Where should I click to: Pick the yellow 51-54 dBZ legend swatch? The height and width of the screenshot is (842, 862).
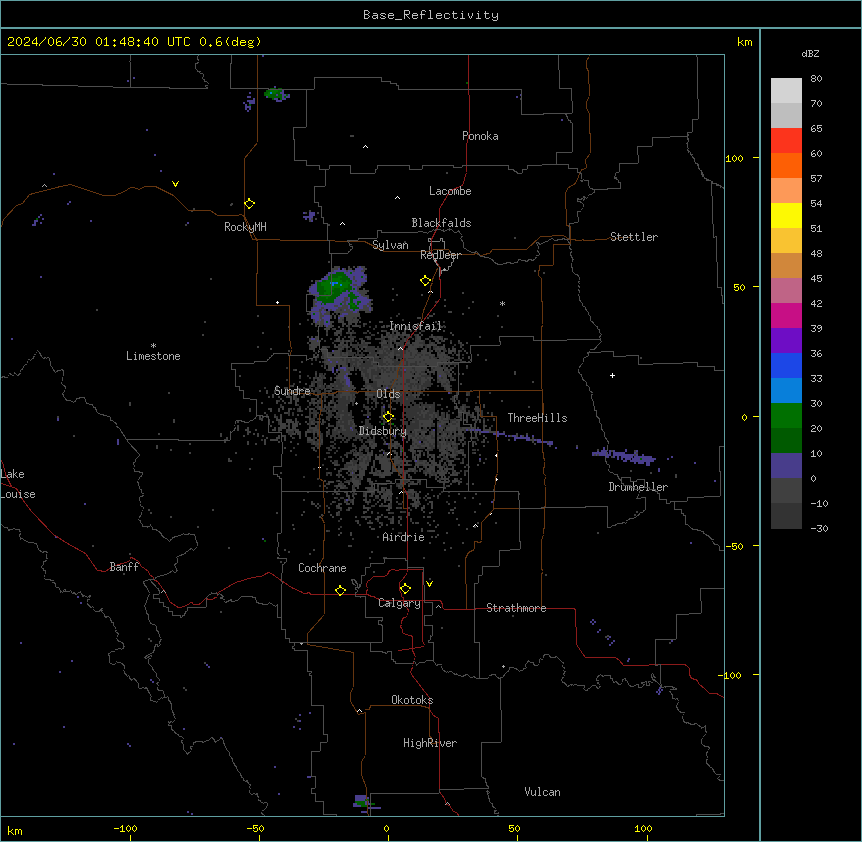[786, 215]
